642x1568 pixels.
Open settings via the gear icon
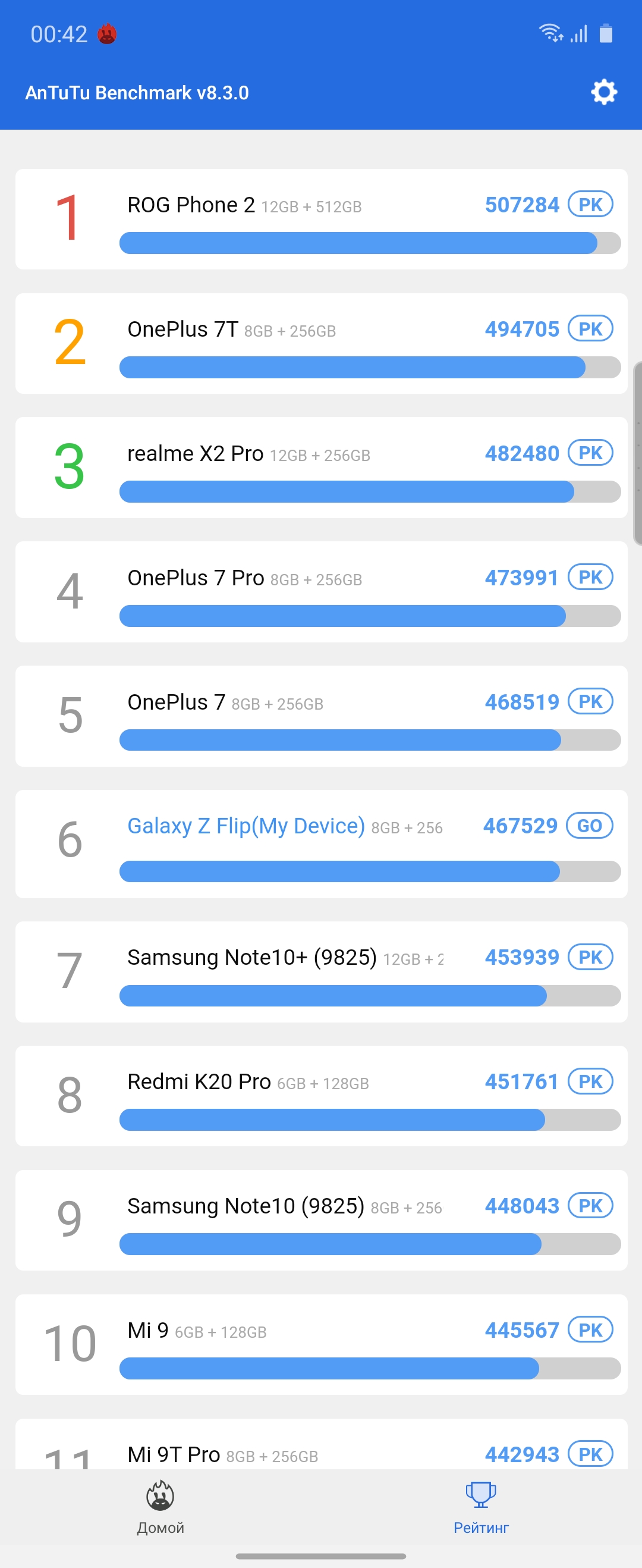pos(604,93)
